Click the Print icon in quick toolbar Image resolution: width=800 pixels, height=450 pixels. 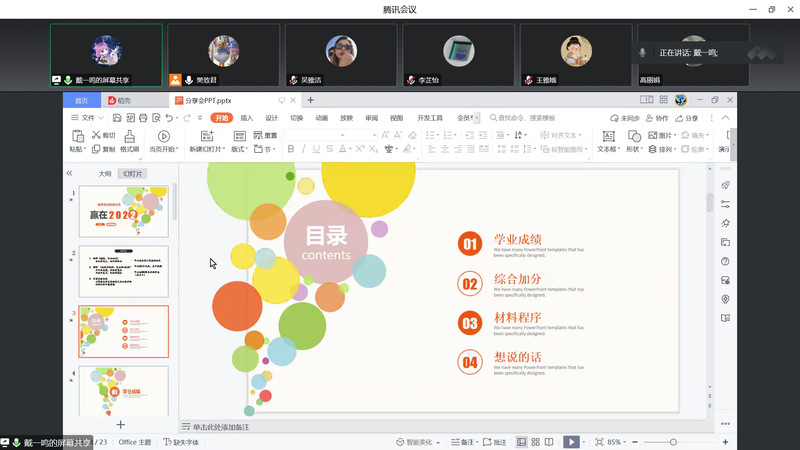click(x=143, y=118)
